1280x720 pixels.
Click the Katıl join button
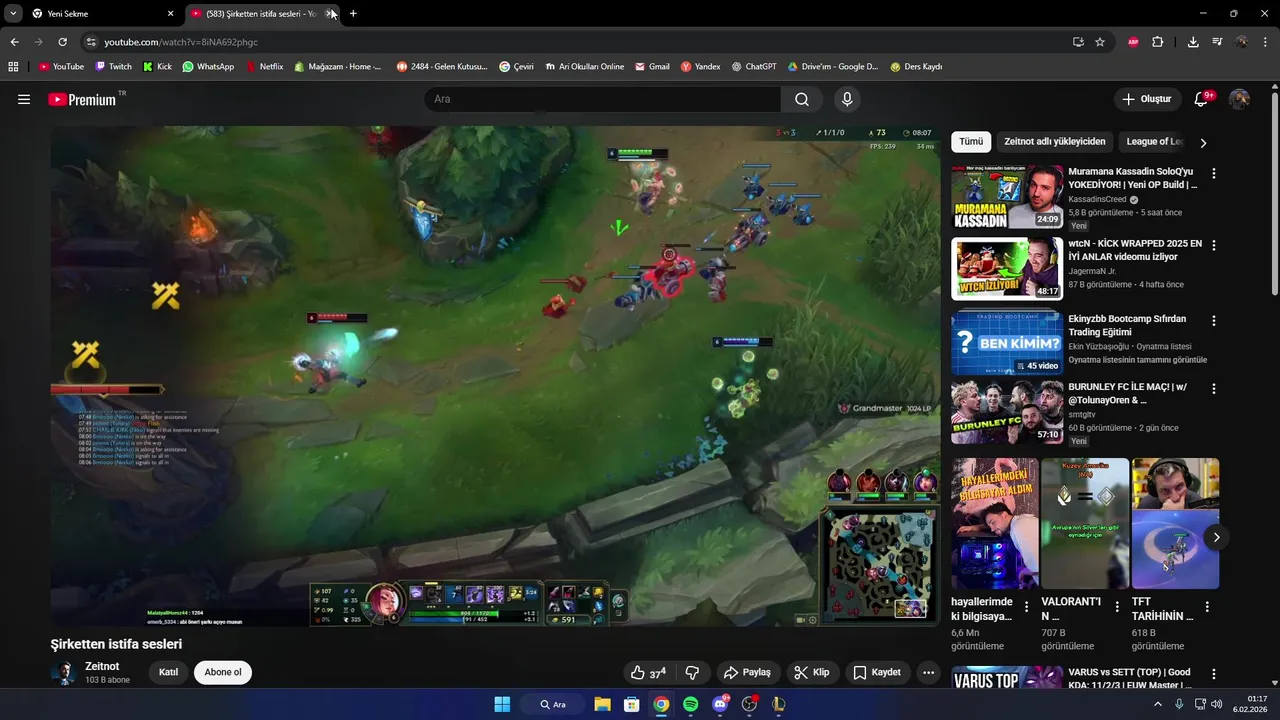[x=168, y=672]
